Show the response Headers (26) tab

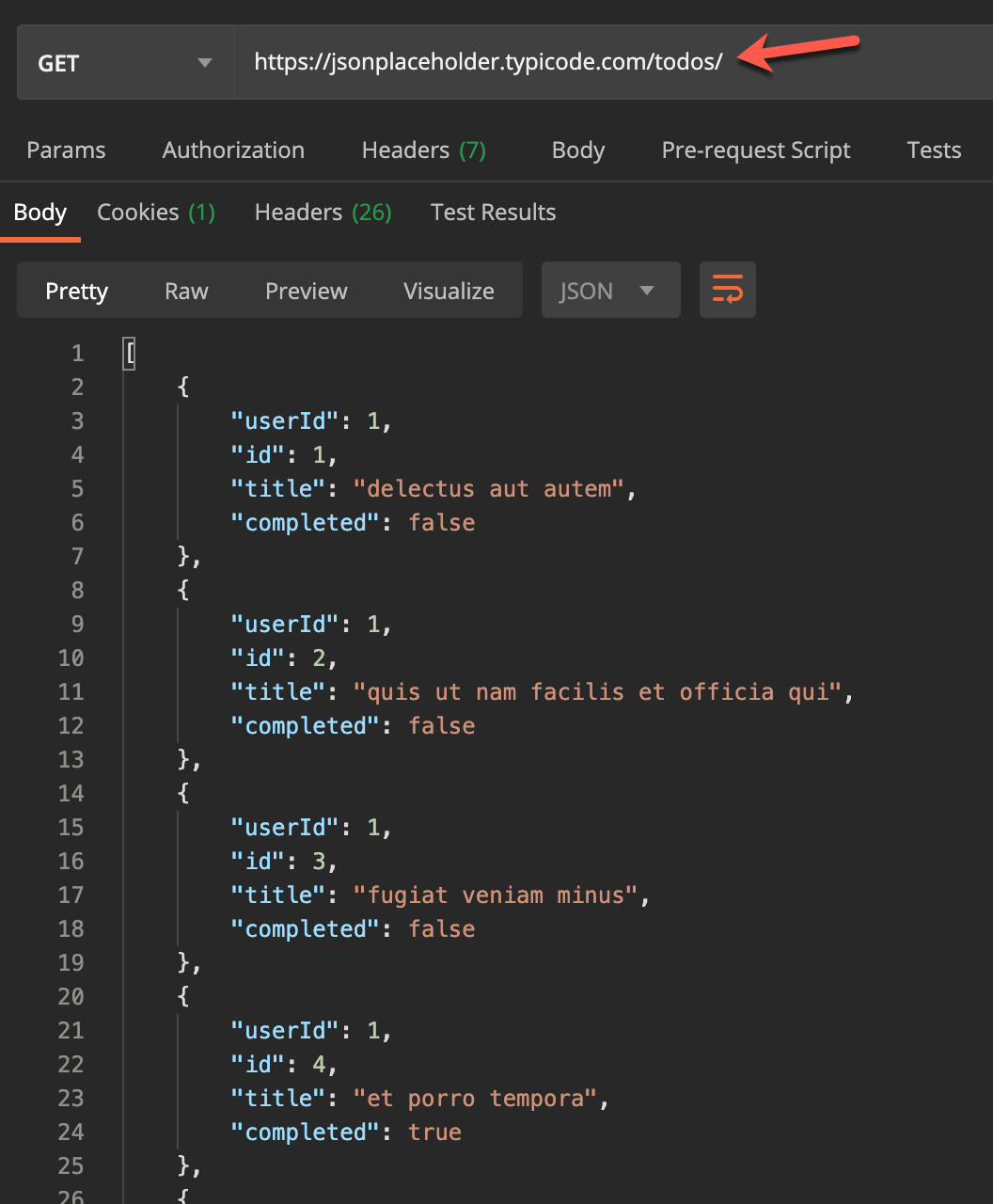click(x=323, y=213)
